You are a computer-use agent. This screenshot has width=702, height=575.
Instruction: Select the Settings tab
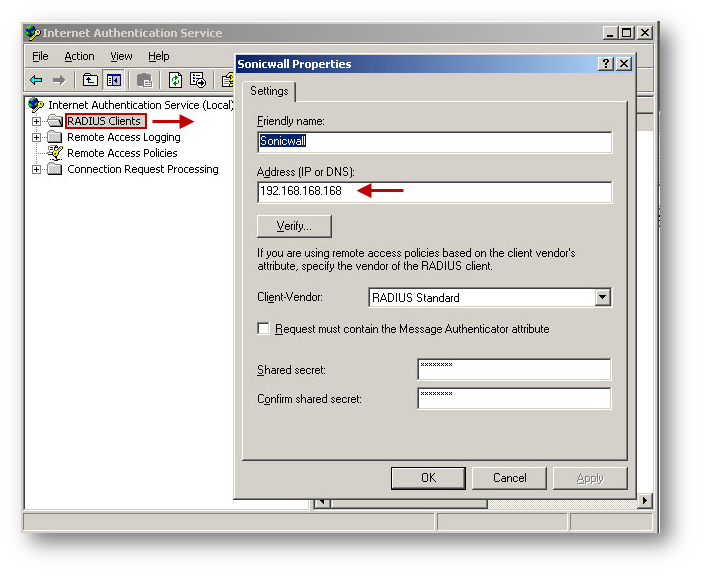pos(268,91)
